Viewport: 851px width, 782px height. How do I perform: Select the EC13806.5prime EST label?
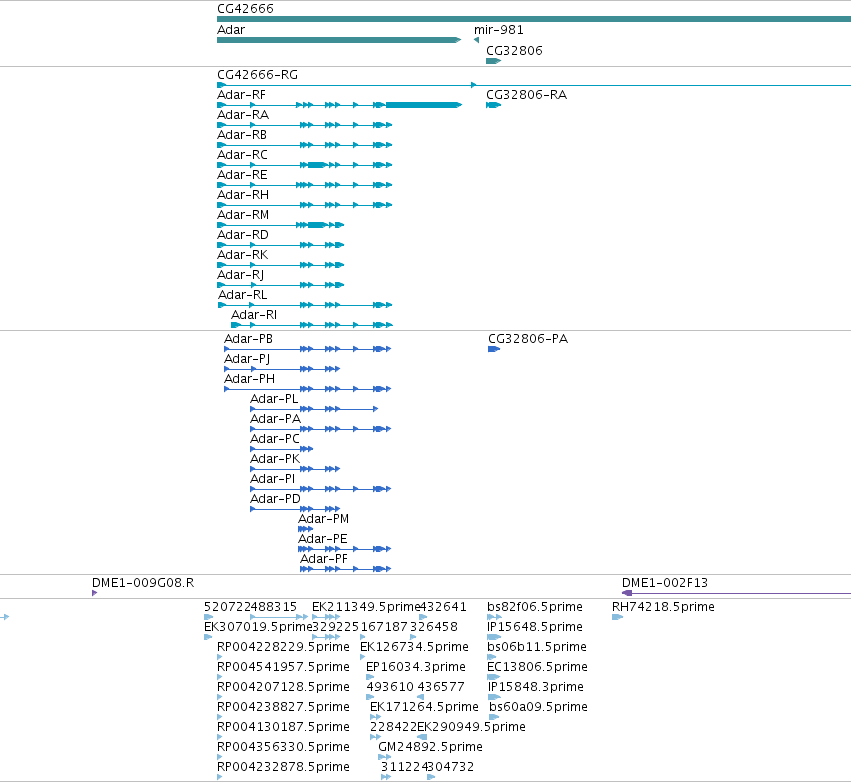pyautogui.click(x=537, y=667)
